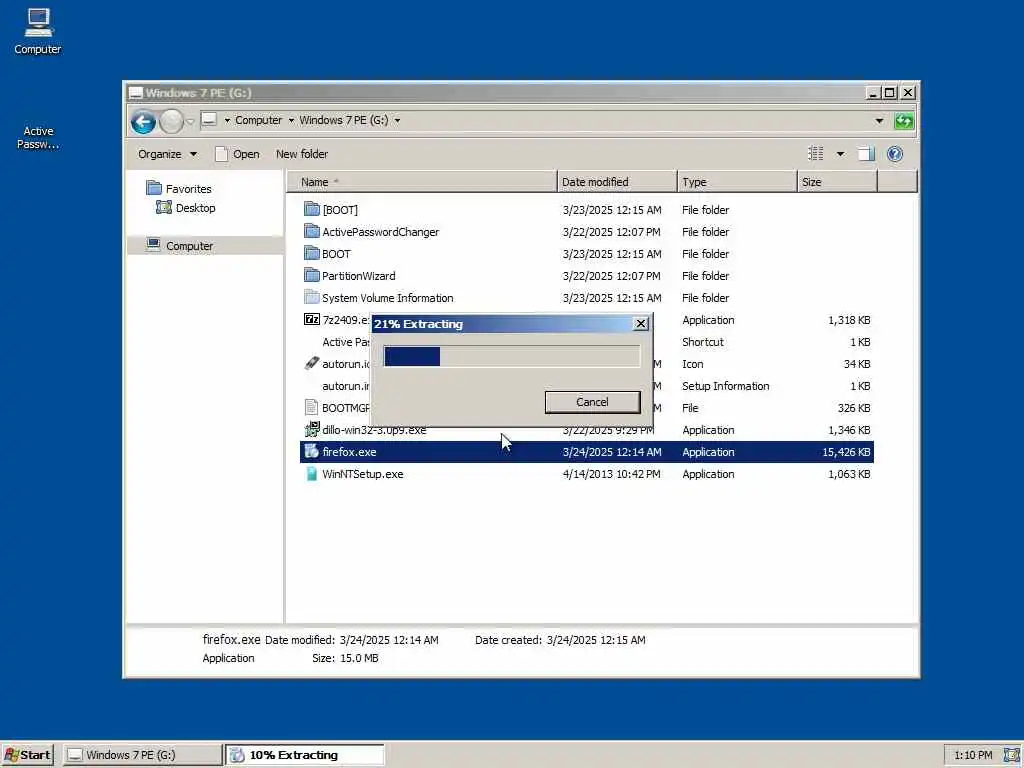This screenshot has height=768, width=1024.
Task: Expand the root breadcrumb arrow before Computer
Action: pyautogui.click(x=227, y=120)
